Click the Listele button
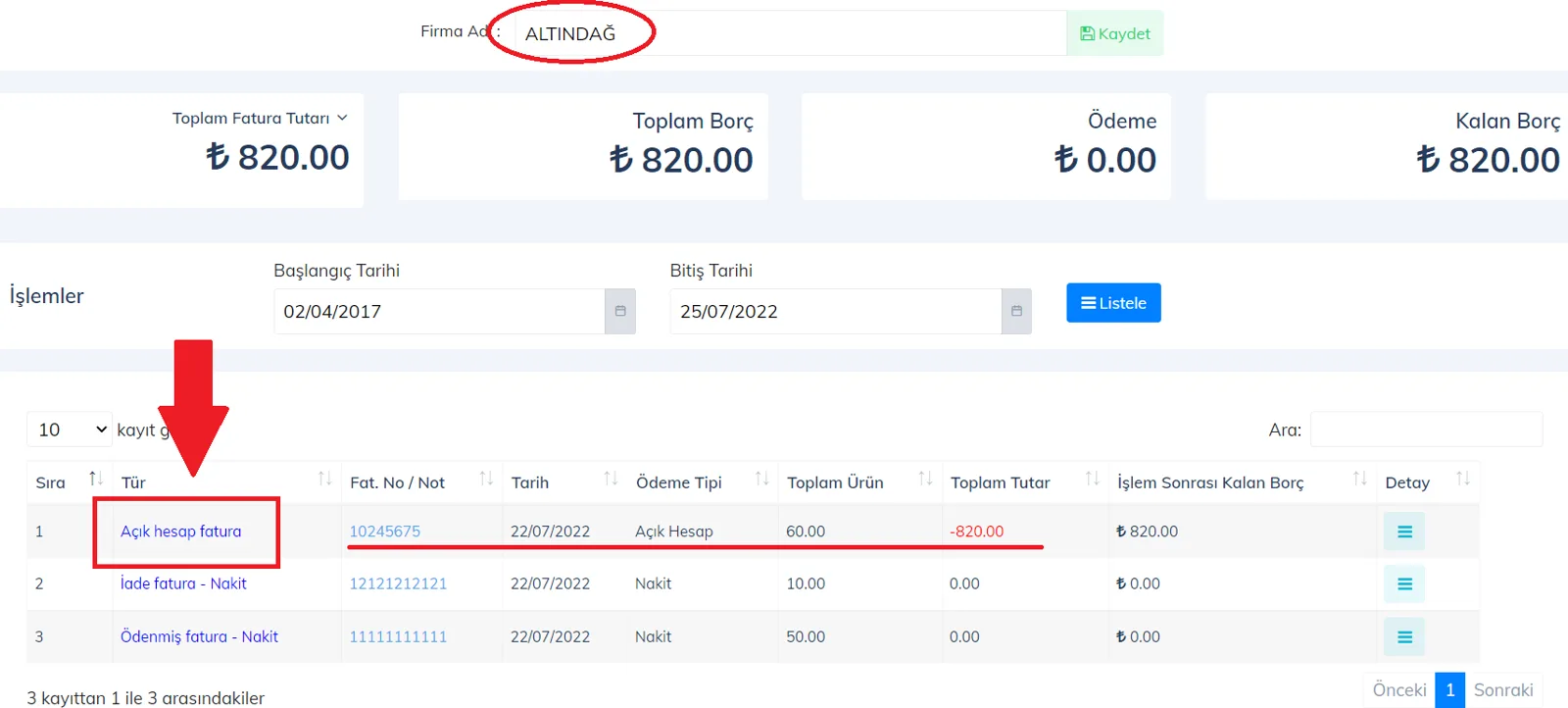Image resolution: width=1568 pixels, height=708 pixels. (1113, 303)
